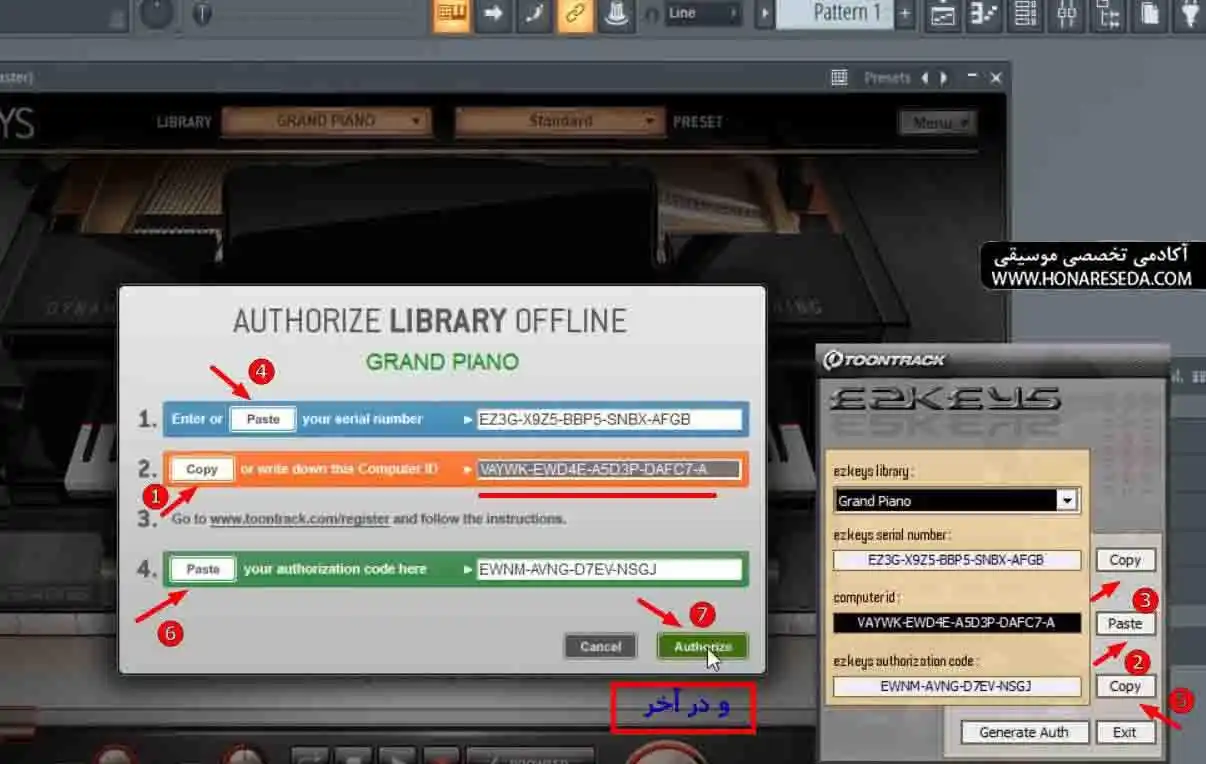The image size is (1206, 764).
Task: Expand ezkeys library Grand Piano combo box
Action: pyautogui.click(x=956, y=500)
